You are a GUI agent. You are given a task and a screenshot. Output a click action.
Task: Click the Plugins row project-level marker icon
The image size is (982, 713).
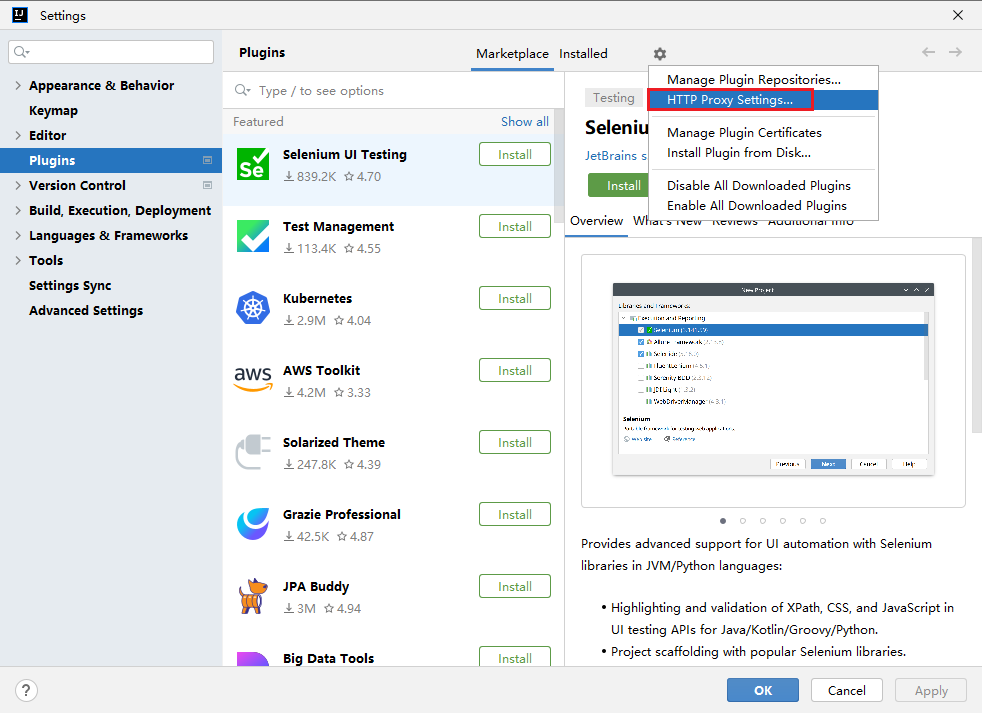pyautogui.click(x=207, y=160)
